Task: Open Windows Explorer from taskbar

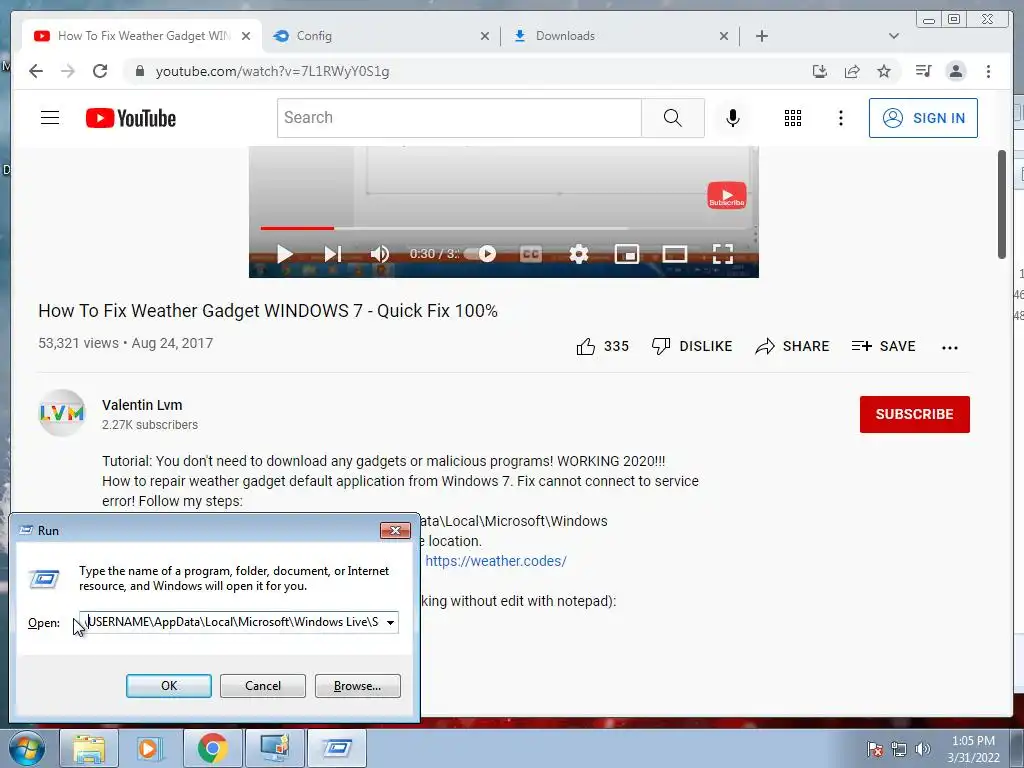Action: coord(89,749)
